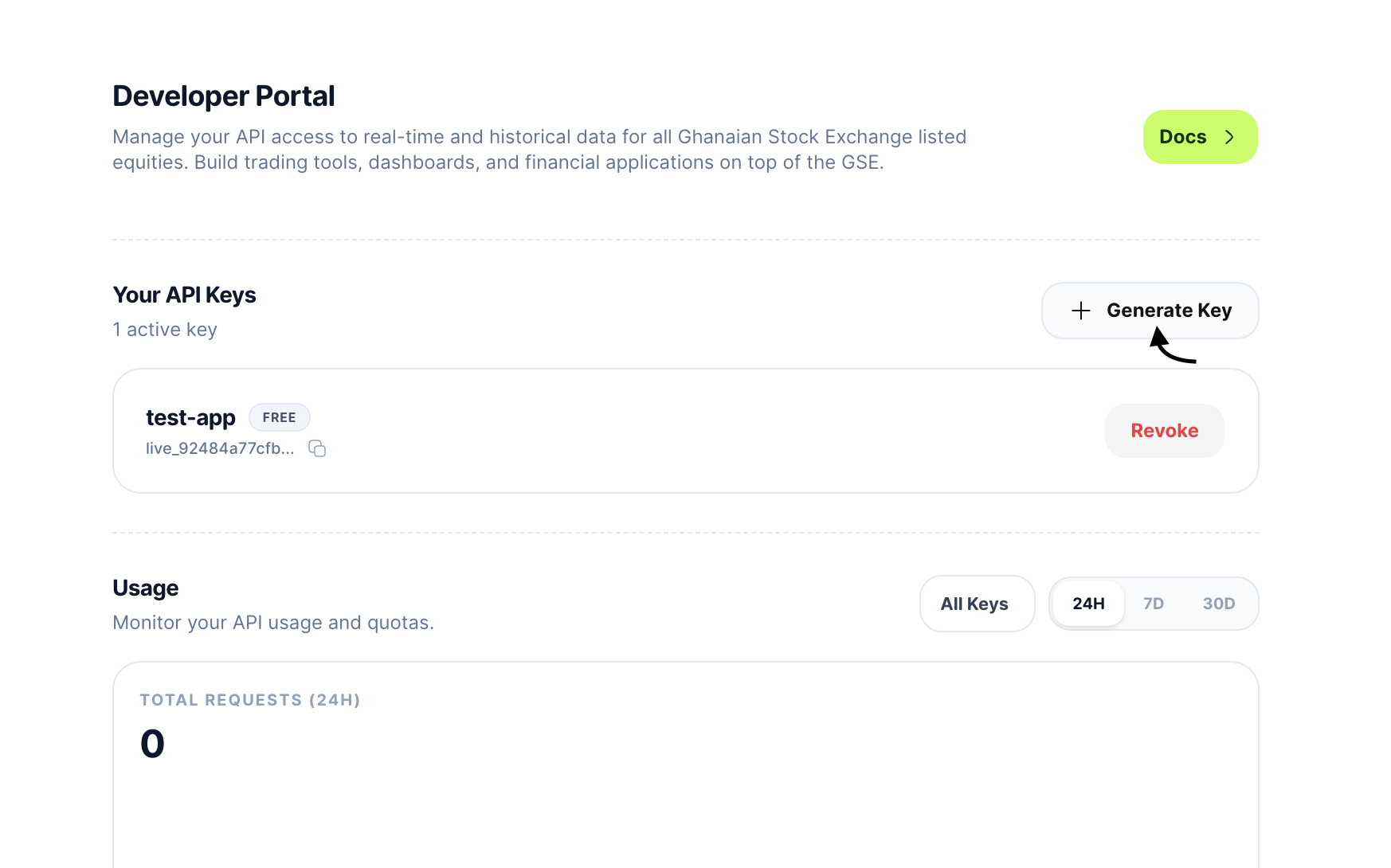Switch usage range to 7D
1391x868 pixels.
click(x=1153, y=604)
